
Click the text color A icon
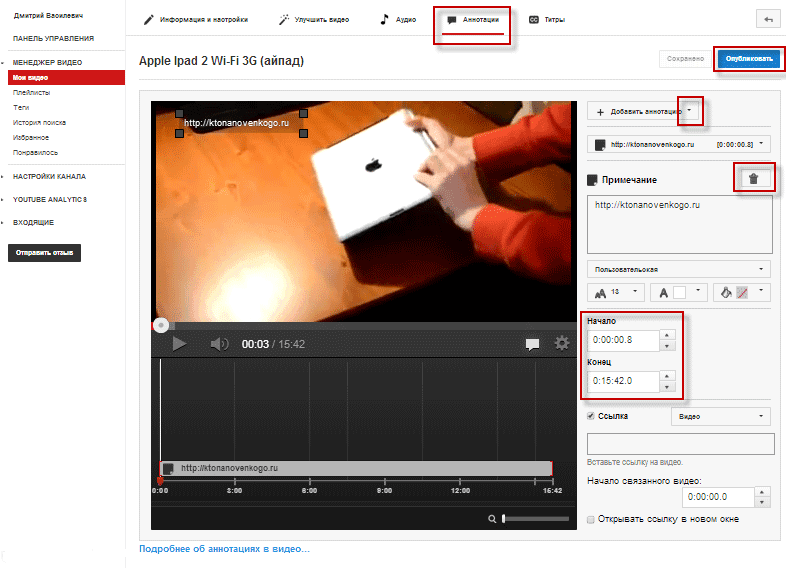663,293
